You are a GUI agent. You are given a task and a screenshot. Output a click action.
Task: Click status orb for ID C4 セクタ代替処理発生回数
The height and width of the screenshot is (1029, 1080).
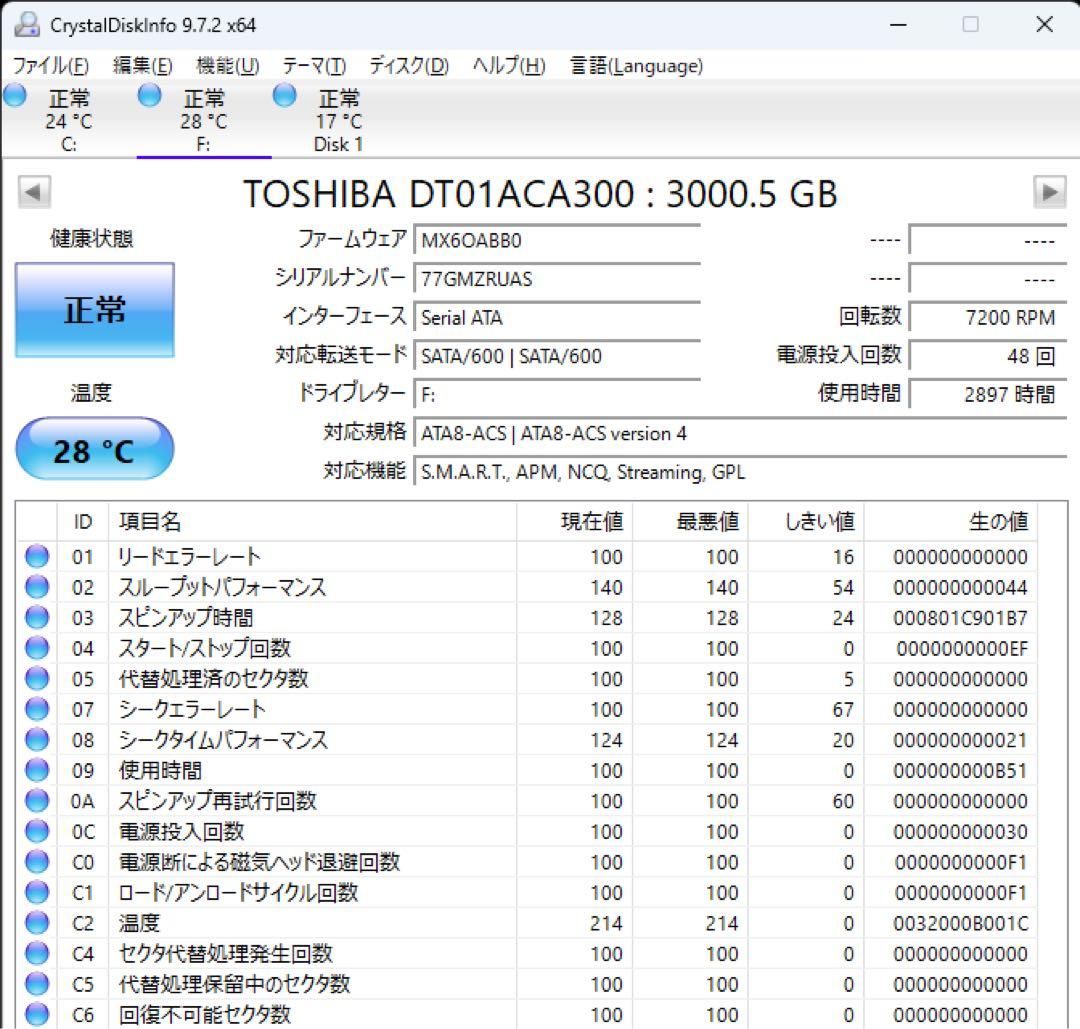(x=37, y=953)
